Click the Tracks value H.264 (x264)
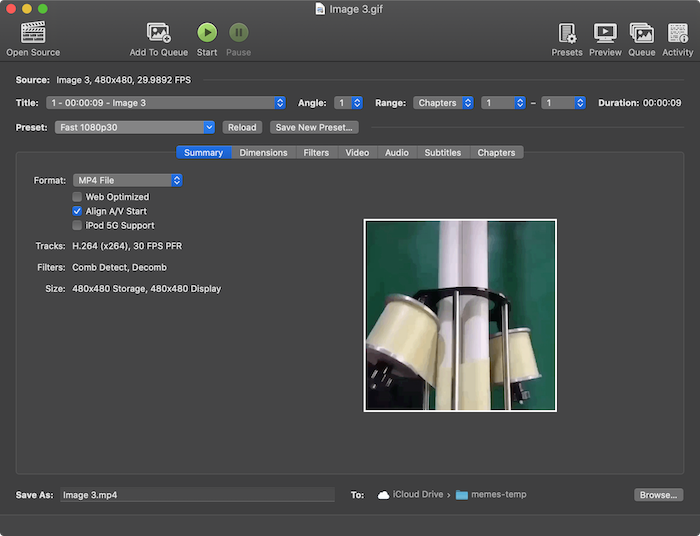Image resolution: width=700 pixels, height=536 pixels. [x=127, y=246]
